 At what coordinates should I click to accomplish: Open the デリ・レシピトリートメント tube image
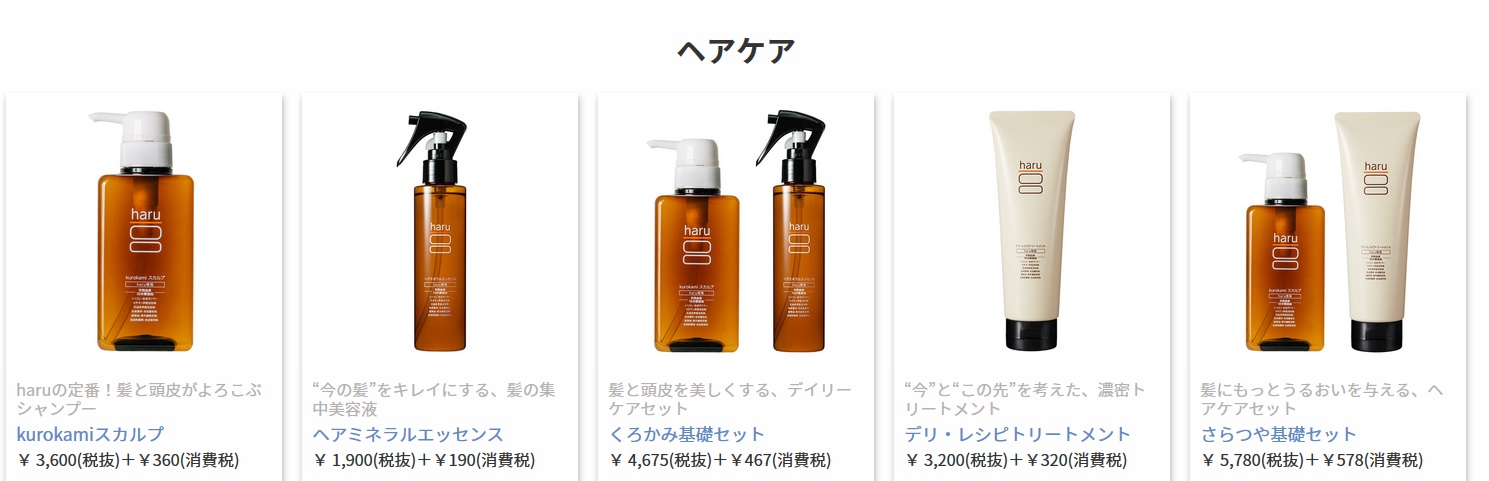click(x=1032, y=231)
